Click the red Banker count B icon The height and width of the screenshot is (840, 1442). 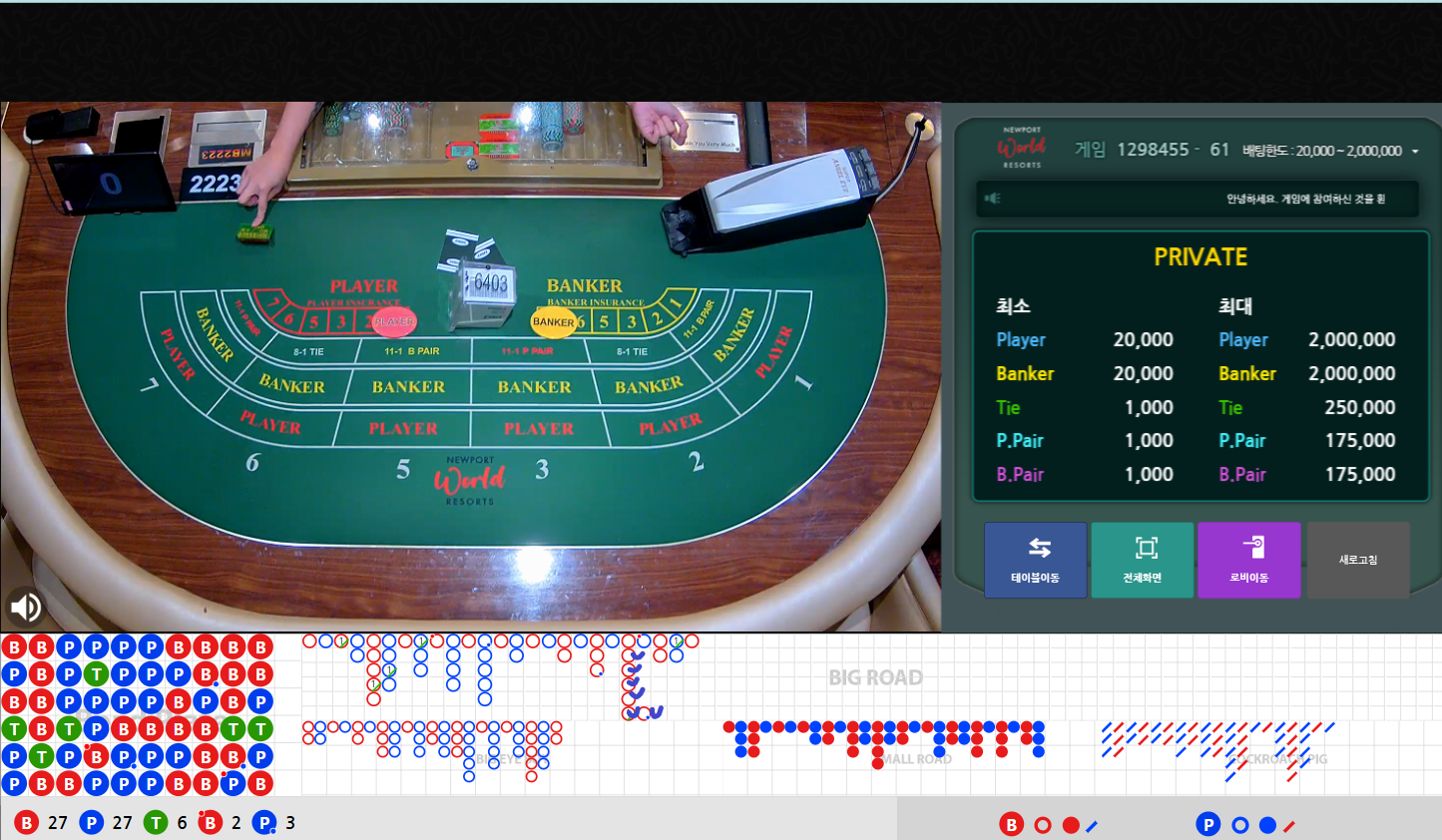(x=27, y=823)
